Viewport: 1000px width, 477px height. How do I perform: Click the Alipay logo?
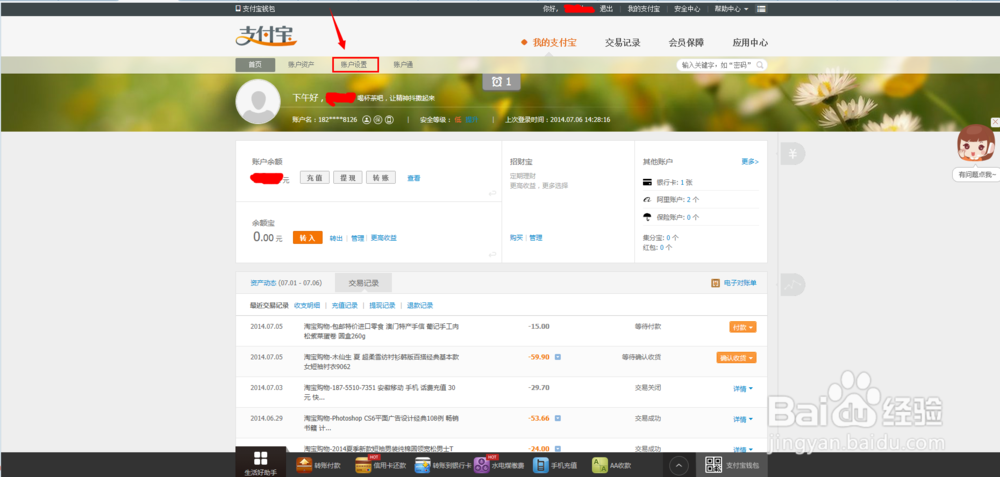[x=266, y=36]
